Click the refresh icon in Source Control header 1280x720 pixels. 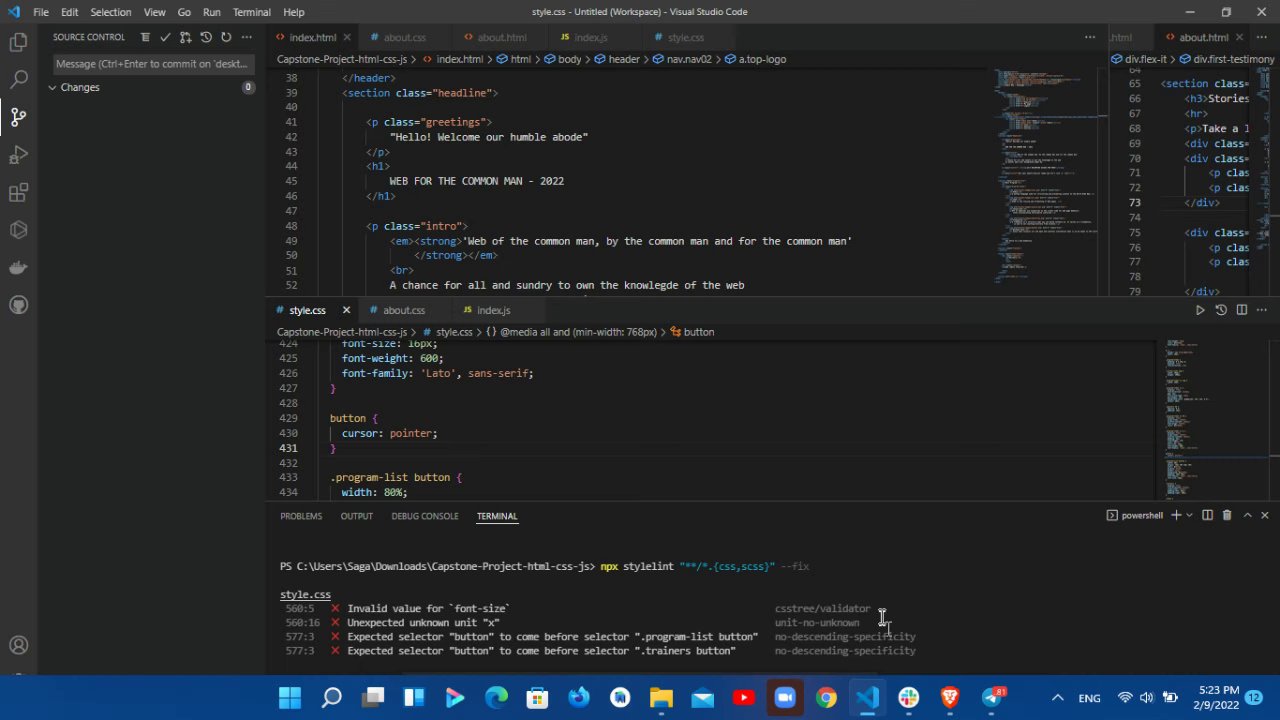pyautogui.click(x=226, y=37)
